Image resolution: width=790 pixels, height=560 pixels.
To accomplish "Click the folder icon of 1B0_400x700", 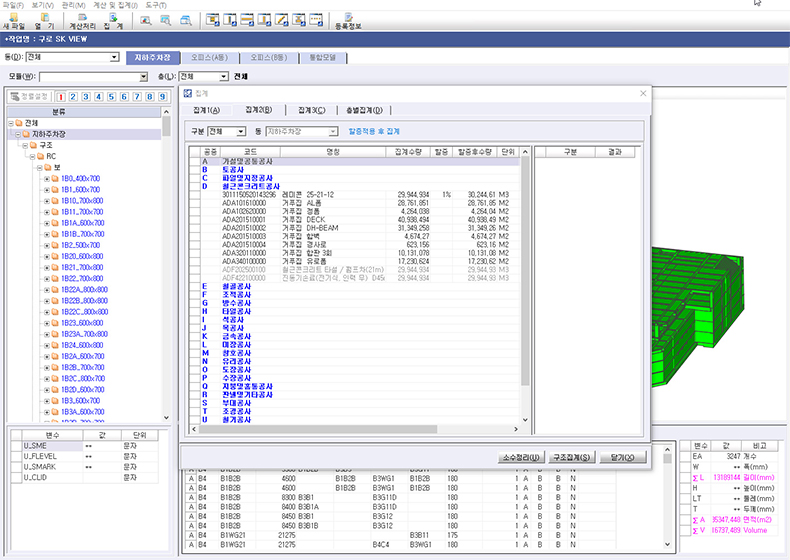I will tap(55, 179).
